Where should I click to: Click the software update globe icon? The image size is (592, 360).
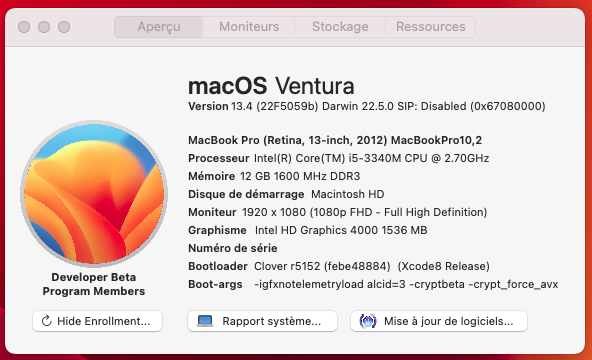pos(368,321)
